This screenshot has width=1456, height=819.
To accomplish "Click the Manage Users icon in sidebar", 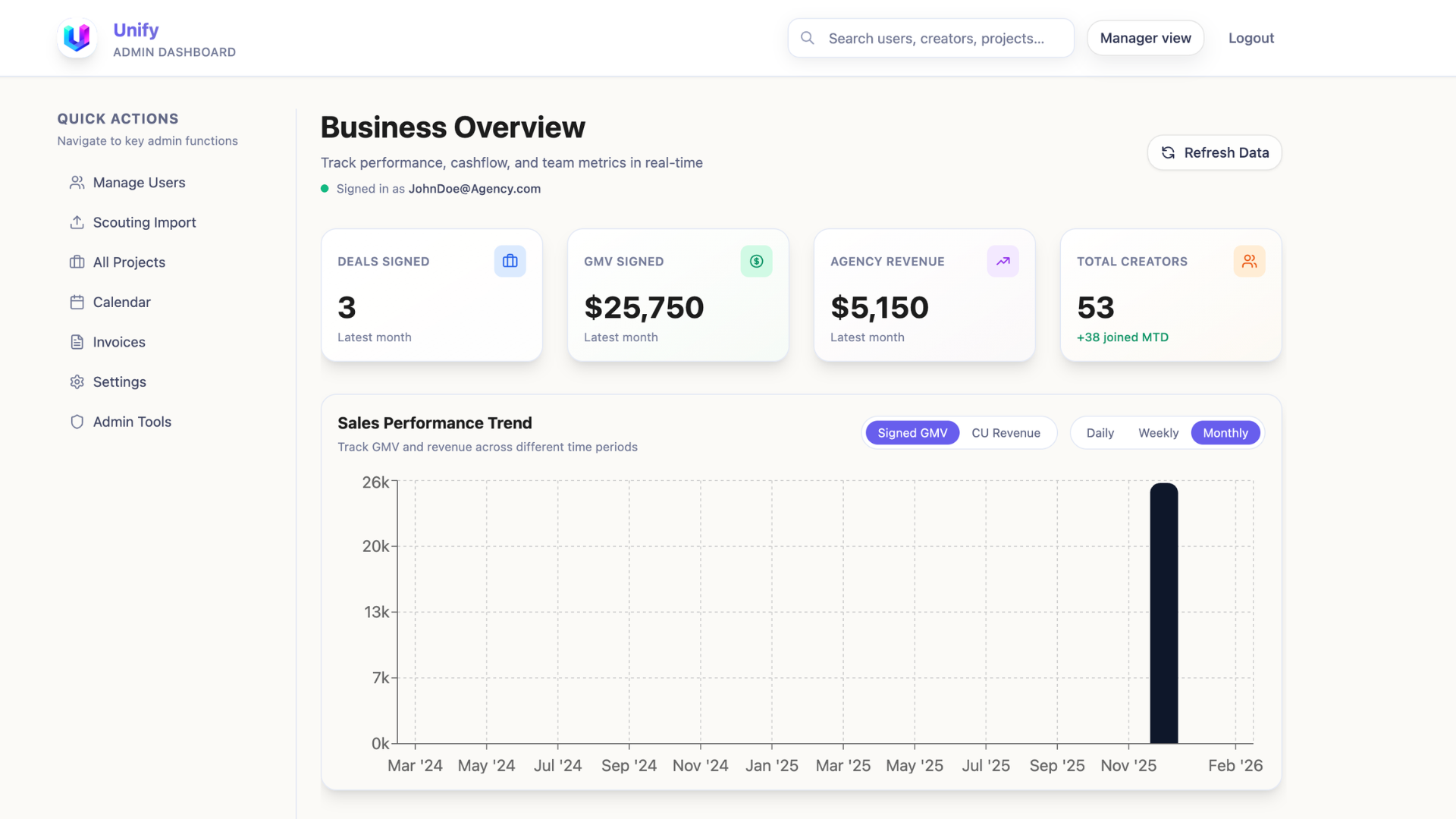I will pos(77,182).
